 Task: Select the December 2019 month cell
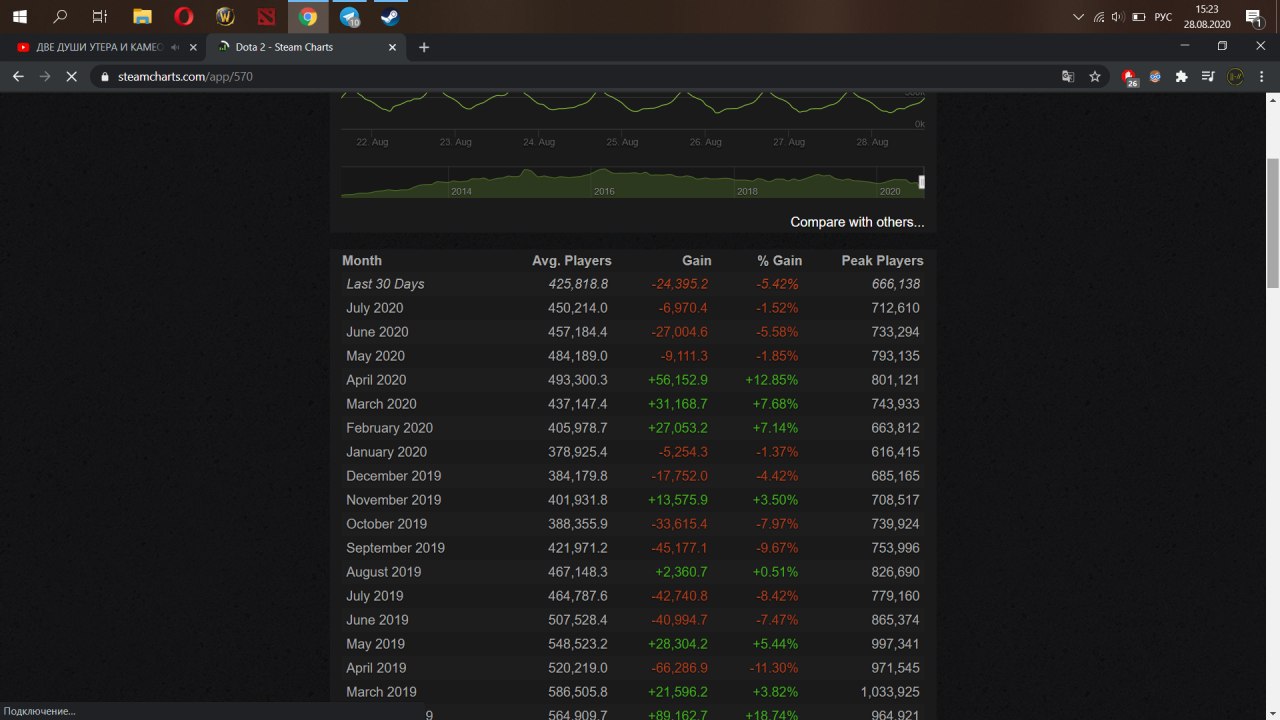tap(393, 476)
